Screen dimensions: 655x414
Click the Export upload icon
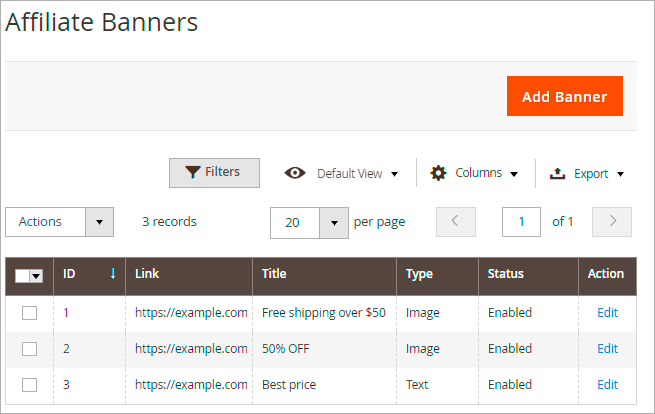pos(558,173)
